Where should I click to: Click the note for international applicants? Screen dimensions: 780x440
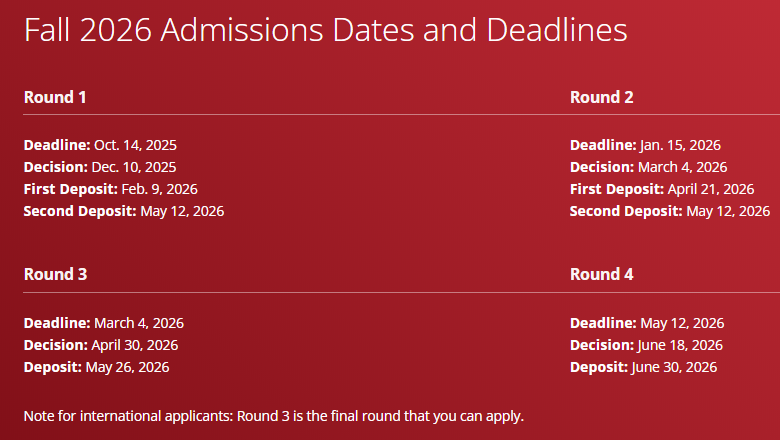click(x=274, y=416)
